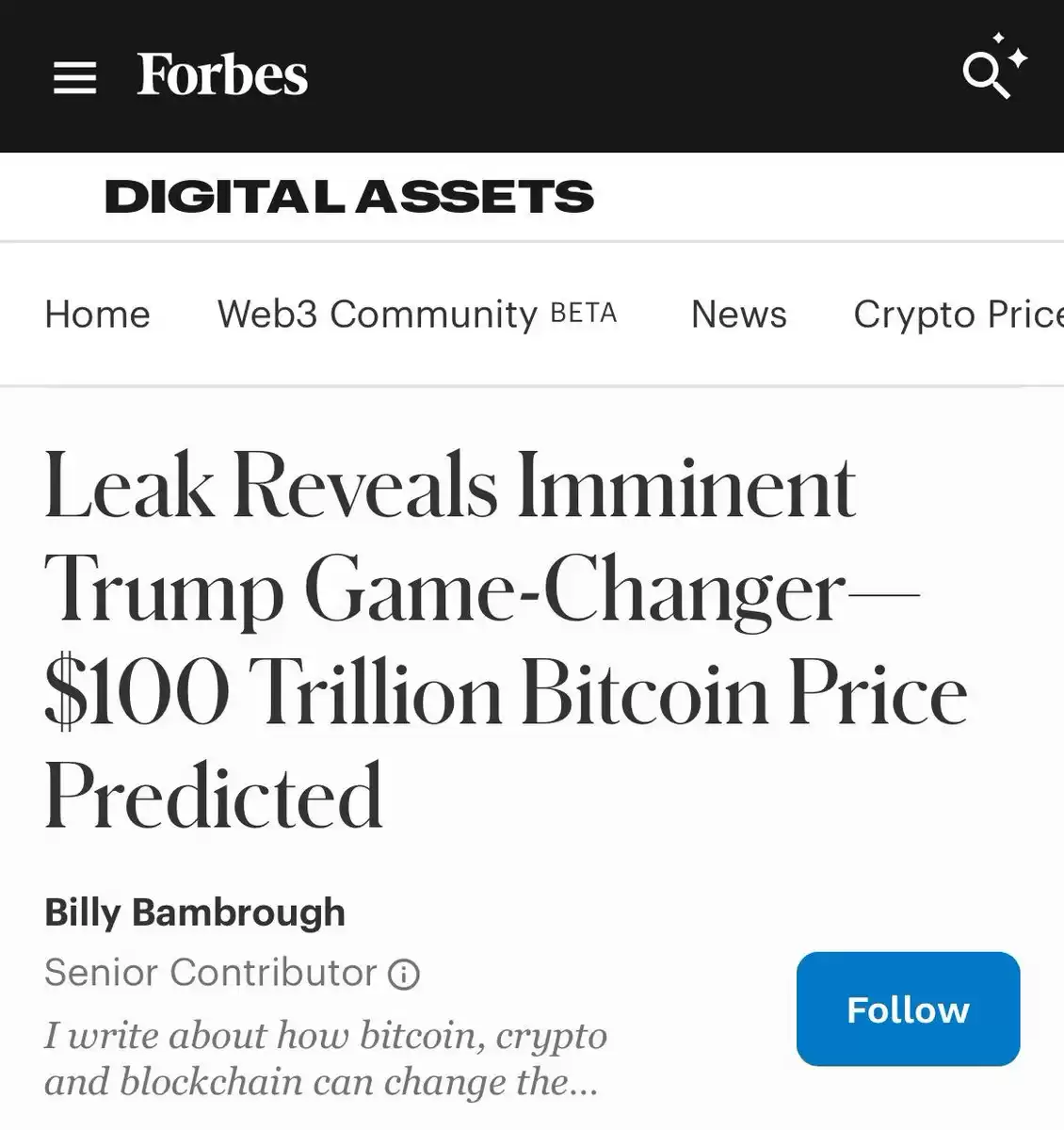Screen dimensions: 1064x1130
Task: Follow the author with the blue button
Action: [x=908, y=1009]
